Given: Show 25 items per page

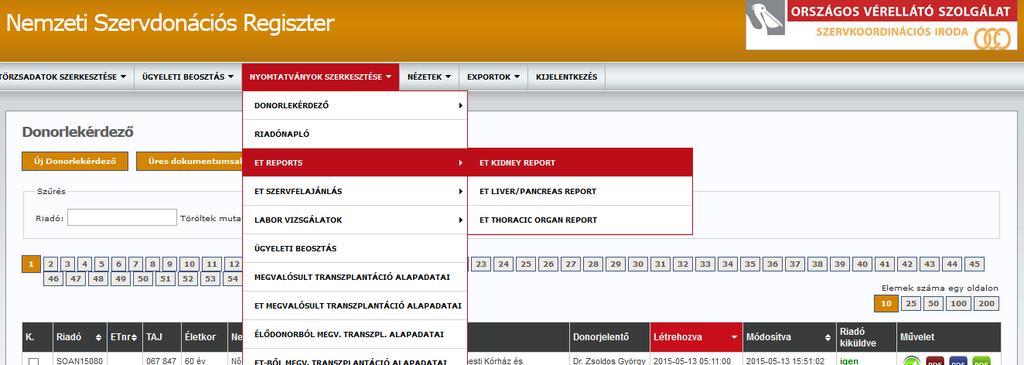Looking at the screenshot, I should pos(910,304).
